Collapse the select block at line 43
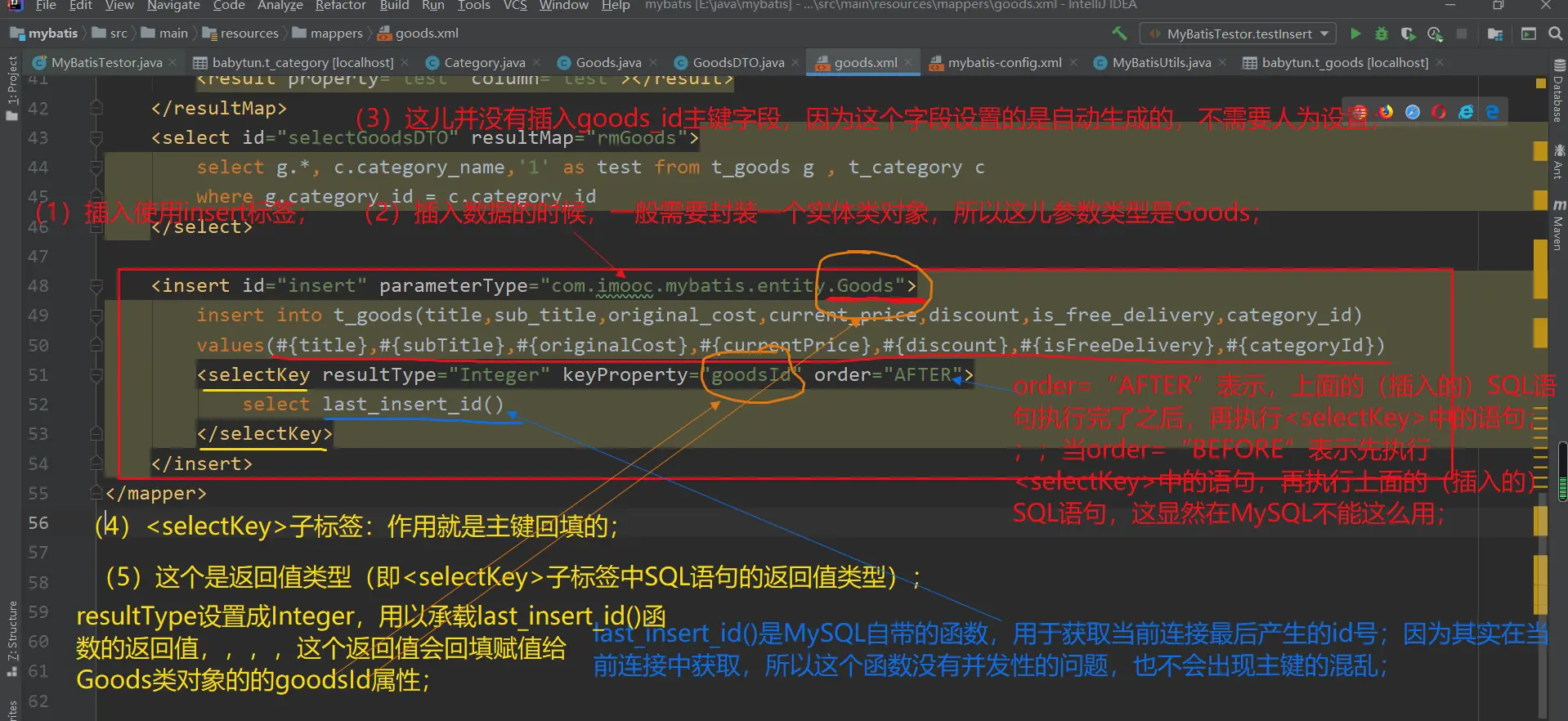Screen dimensions: 1568x721 point(96,138)
